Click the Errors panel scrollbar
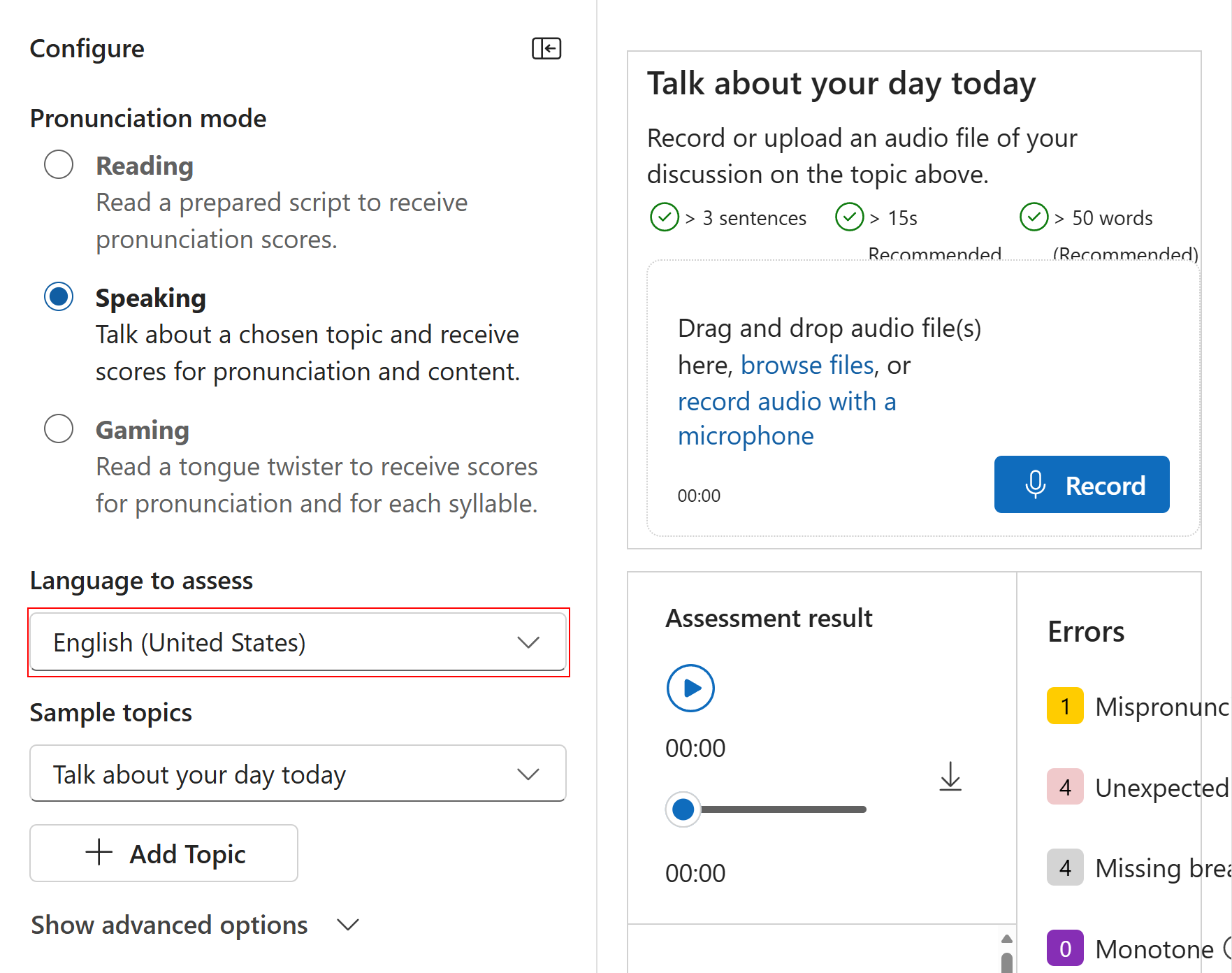 (1006, 951)
